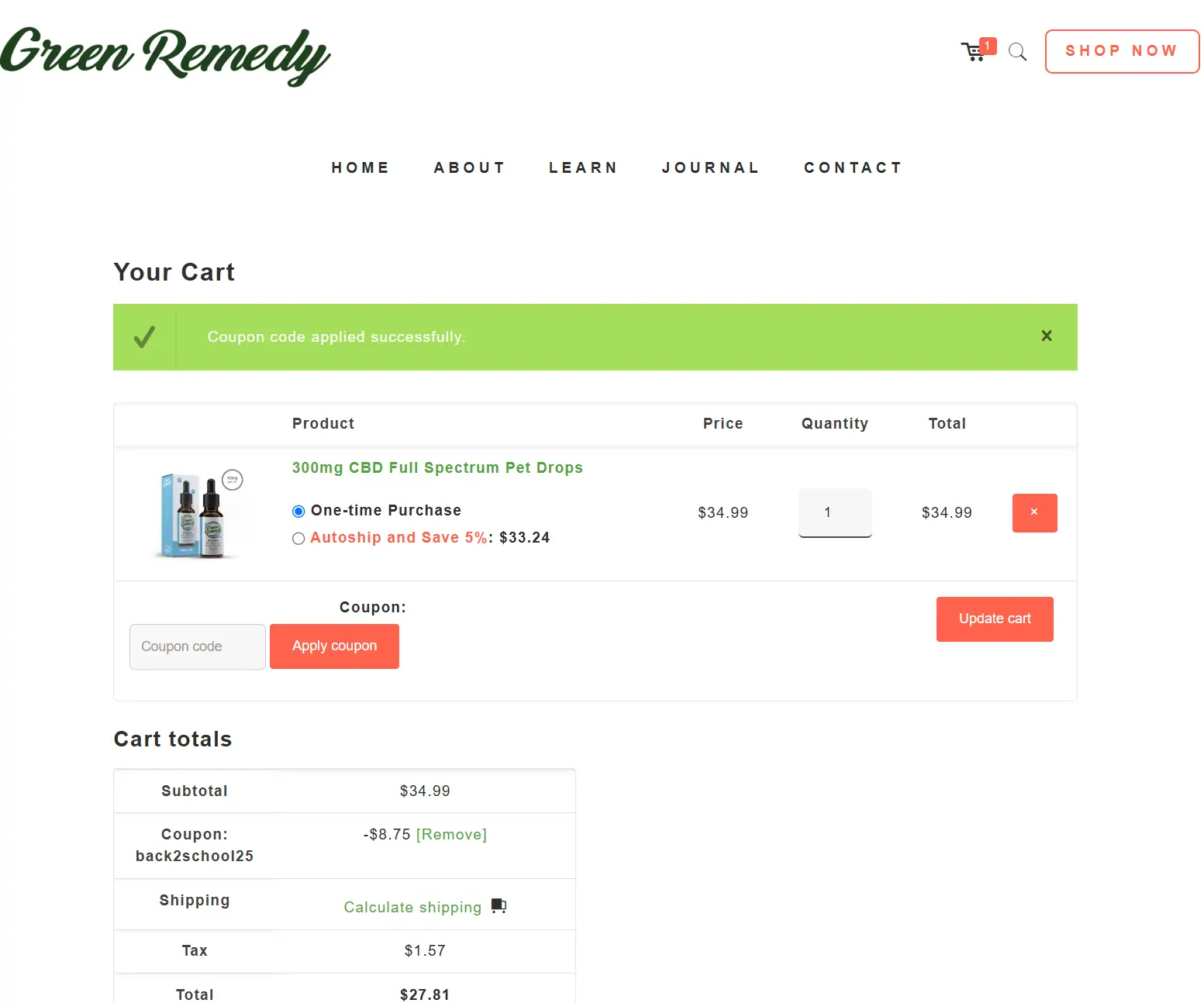
Task: Click the Apply coupon button
Action: pos(334,646)
